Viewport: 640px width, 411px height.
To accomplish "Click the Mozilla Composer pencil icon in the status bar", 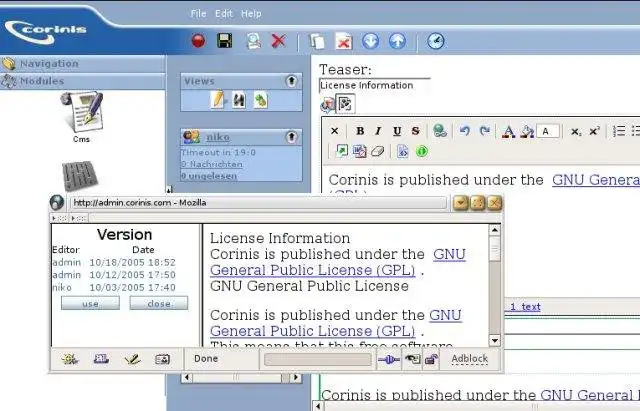I will click(132, 359).
